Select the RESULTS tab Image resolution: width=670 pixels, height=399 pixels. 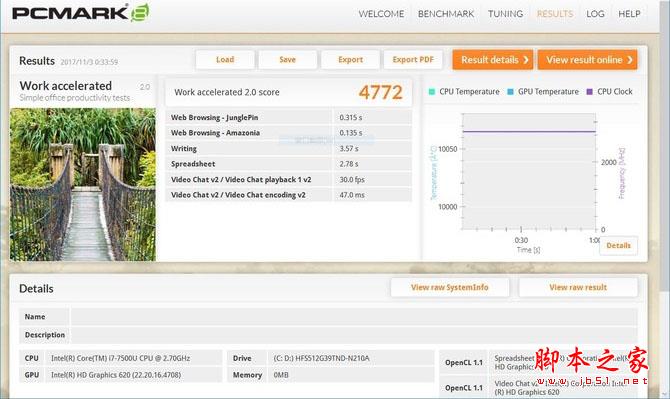555,14
